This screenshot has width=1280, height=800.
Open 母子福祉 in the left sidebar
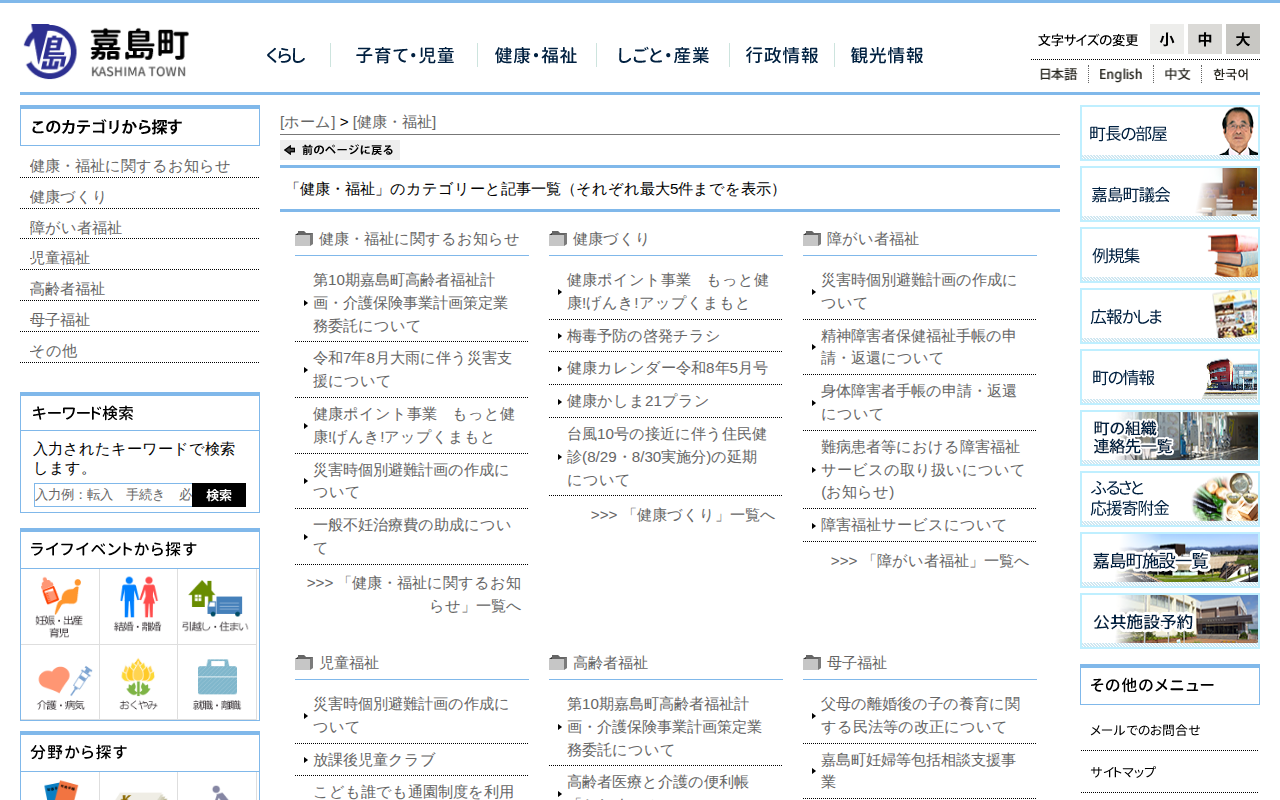(60, 320)
